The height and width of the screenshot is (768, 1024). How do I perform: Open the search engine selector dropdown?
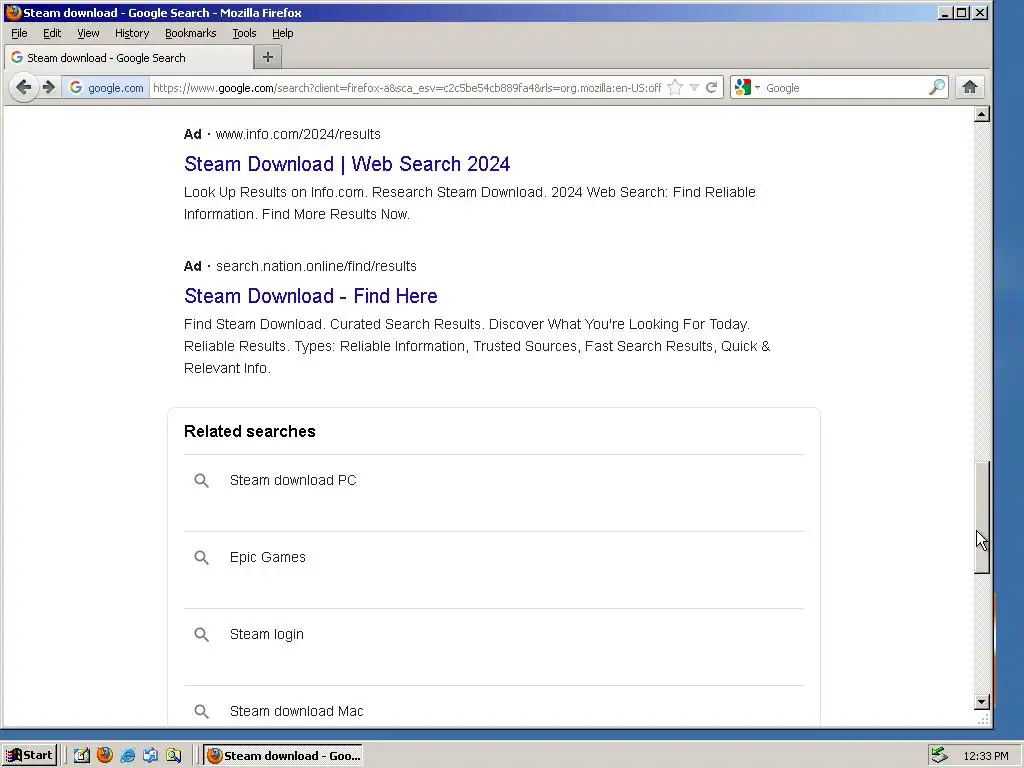tap(747, 88)
